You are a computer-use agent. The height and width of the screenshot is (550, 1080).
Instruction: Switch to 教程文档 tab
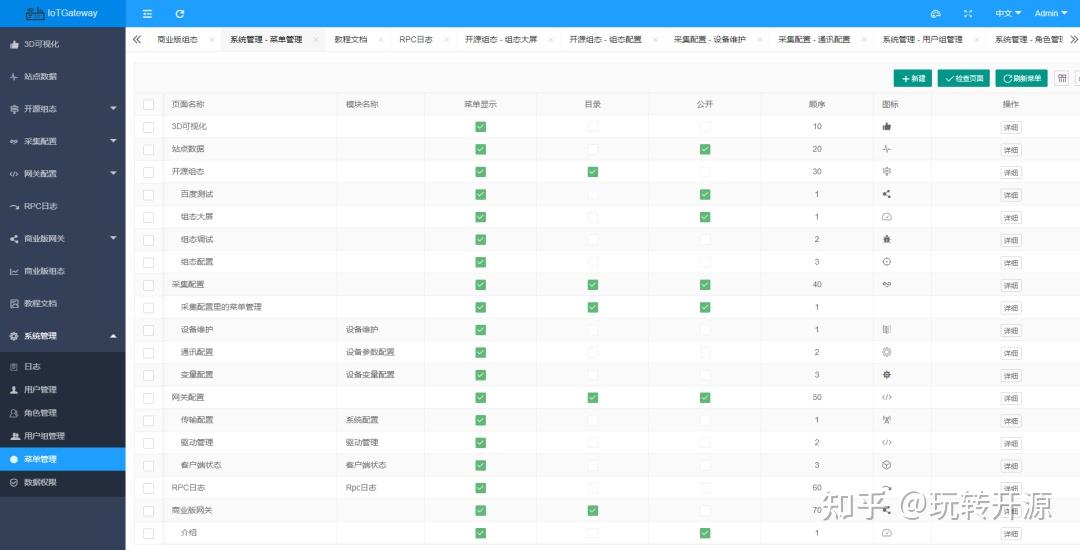351,40
